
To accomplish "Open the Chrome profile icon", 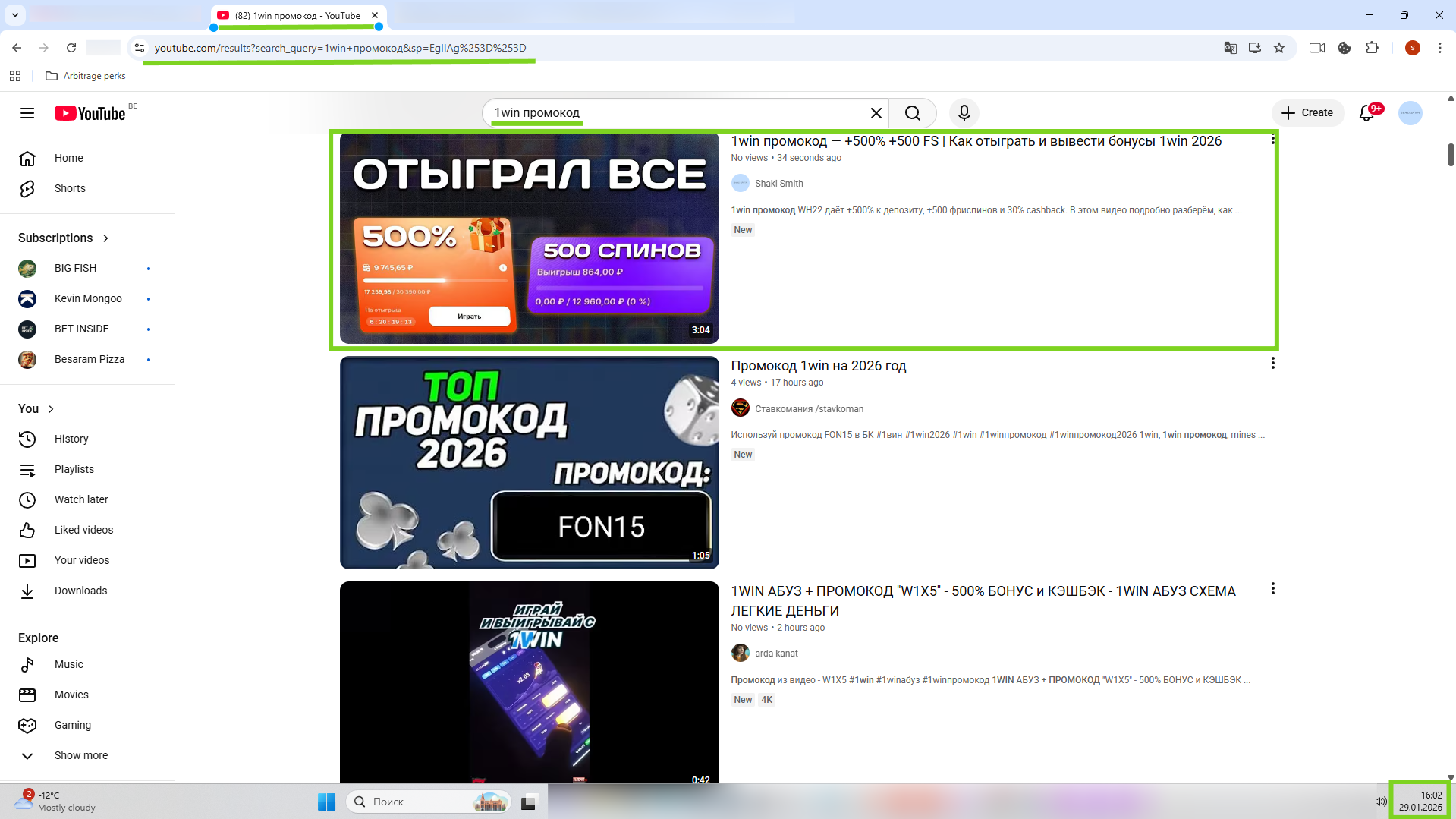I will [x=1412, y=48].
